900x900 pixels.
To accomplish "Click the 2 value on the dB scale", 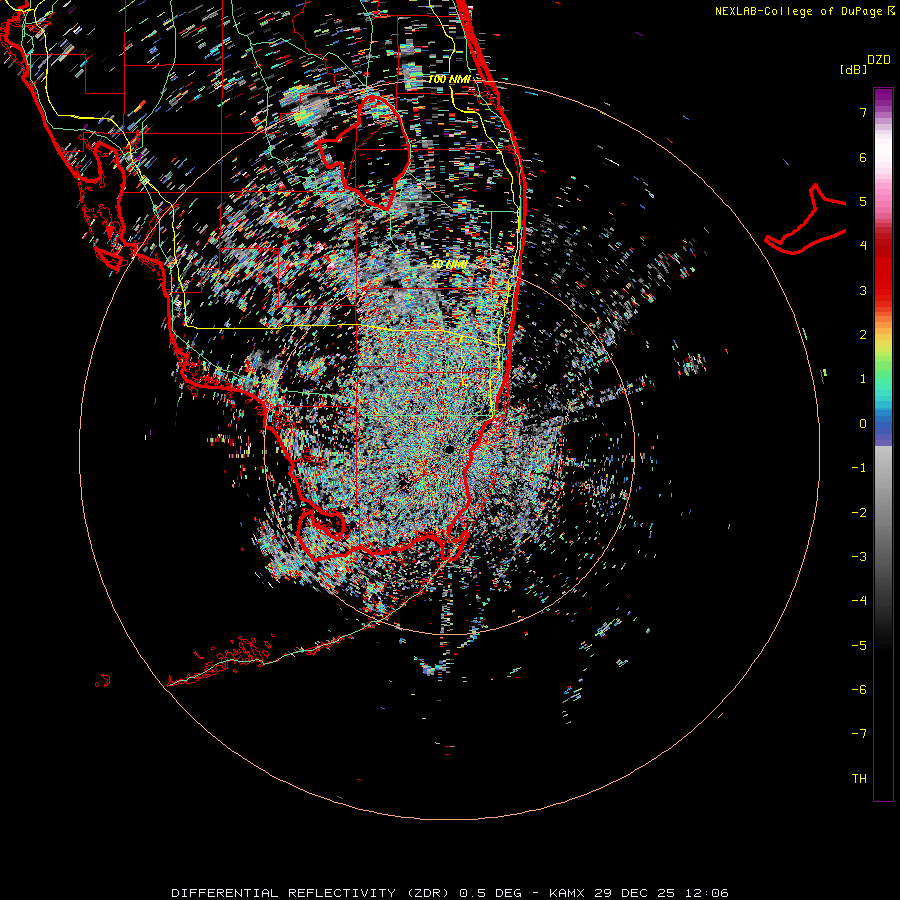I will pos(863,335).
